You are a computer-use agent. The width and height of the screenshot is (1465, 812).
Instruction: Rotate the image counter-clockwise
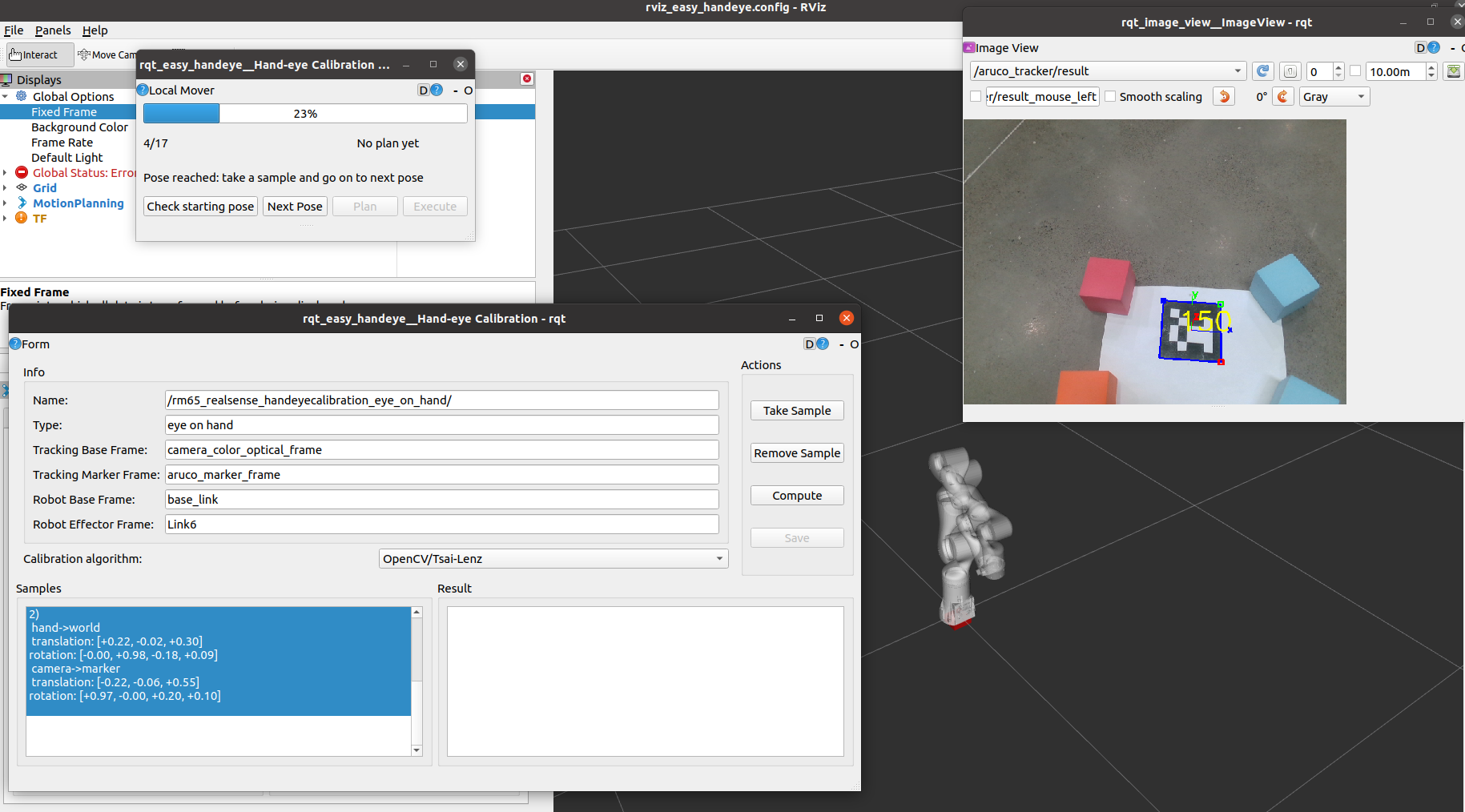1224,96
